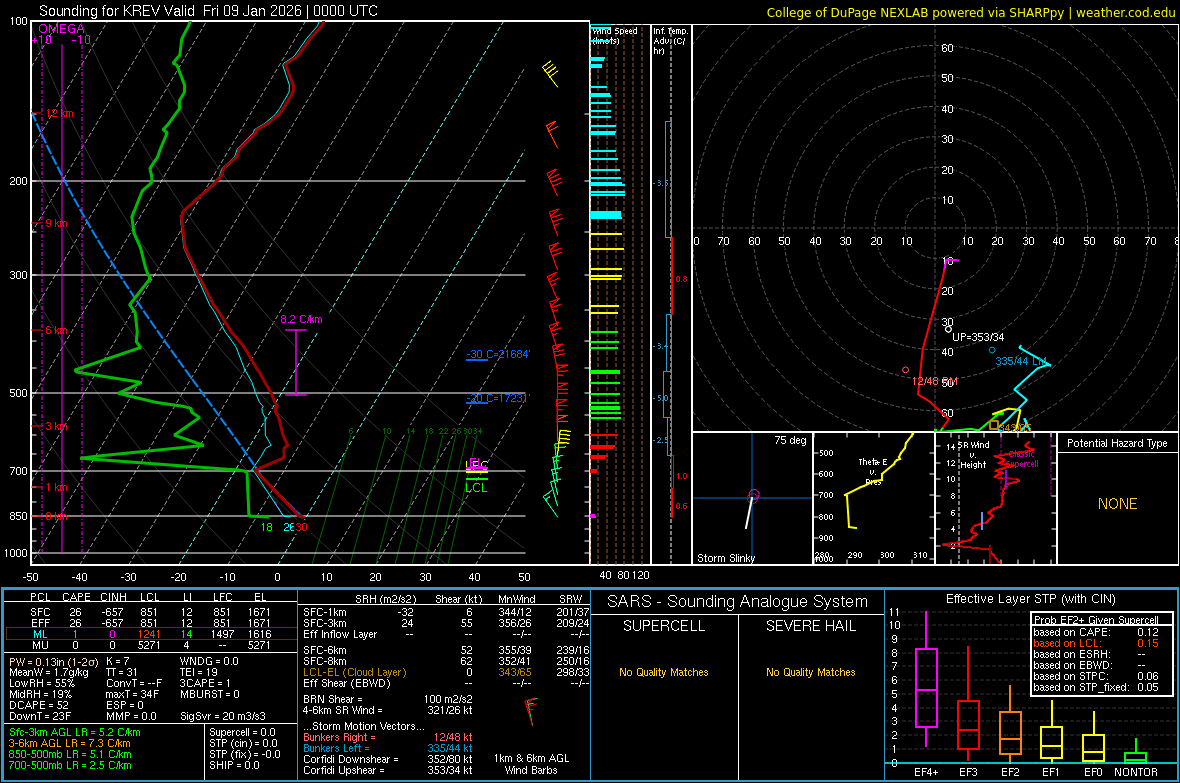Click the green LCL marker label
The image size is (1180, 783).
point(476,488)
